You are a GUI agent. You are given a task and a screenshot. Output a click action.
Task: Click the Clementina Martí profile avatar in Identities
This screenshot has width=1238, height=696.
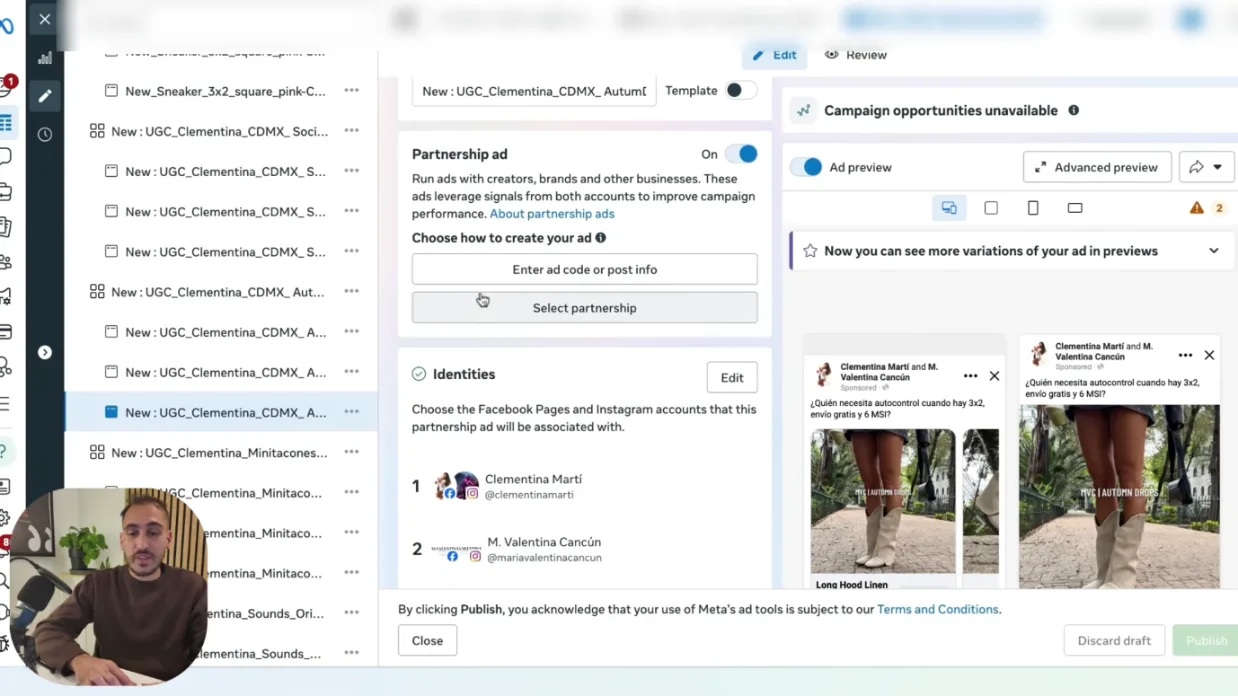point(442,486)
